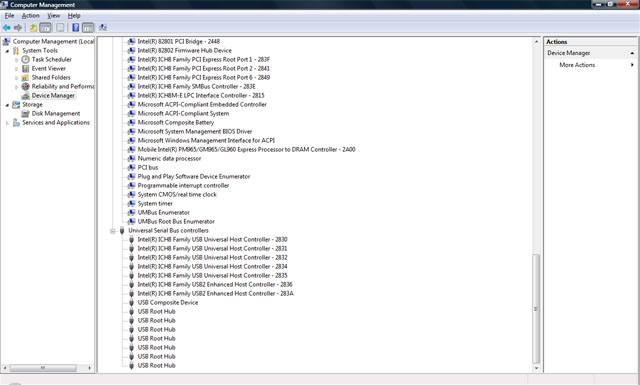Click More Actions in Actions pane

tap(577, 65)
